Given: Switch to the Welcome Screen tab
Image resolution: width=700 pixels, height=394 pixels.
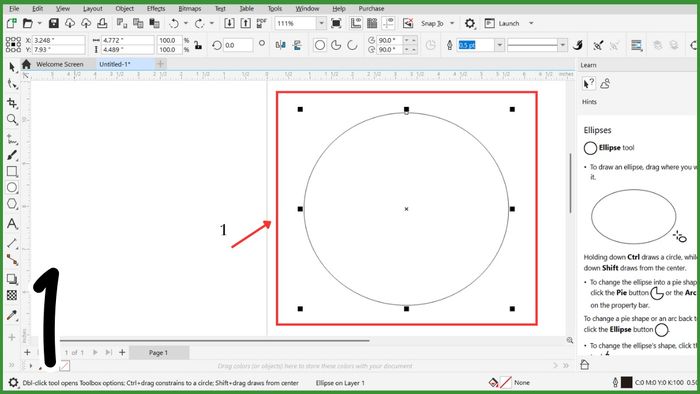Looking at the screenshot, I should click(x=60, y=64).
